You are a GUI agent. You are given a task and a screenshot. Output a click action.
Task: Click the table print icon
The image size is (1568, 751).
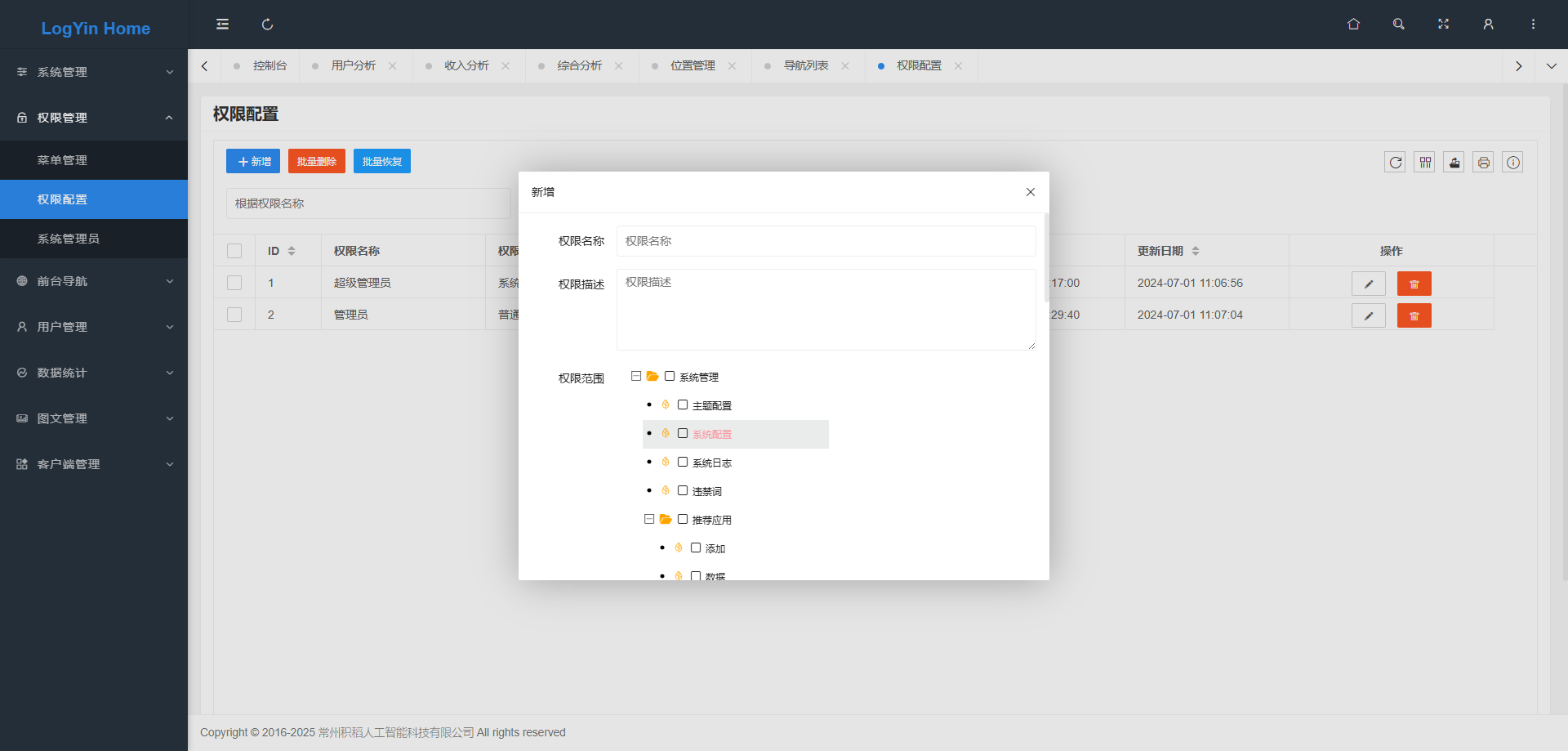click(1484, 163)
